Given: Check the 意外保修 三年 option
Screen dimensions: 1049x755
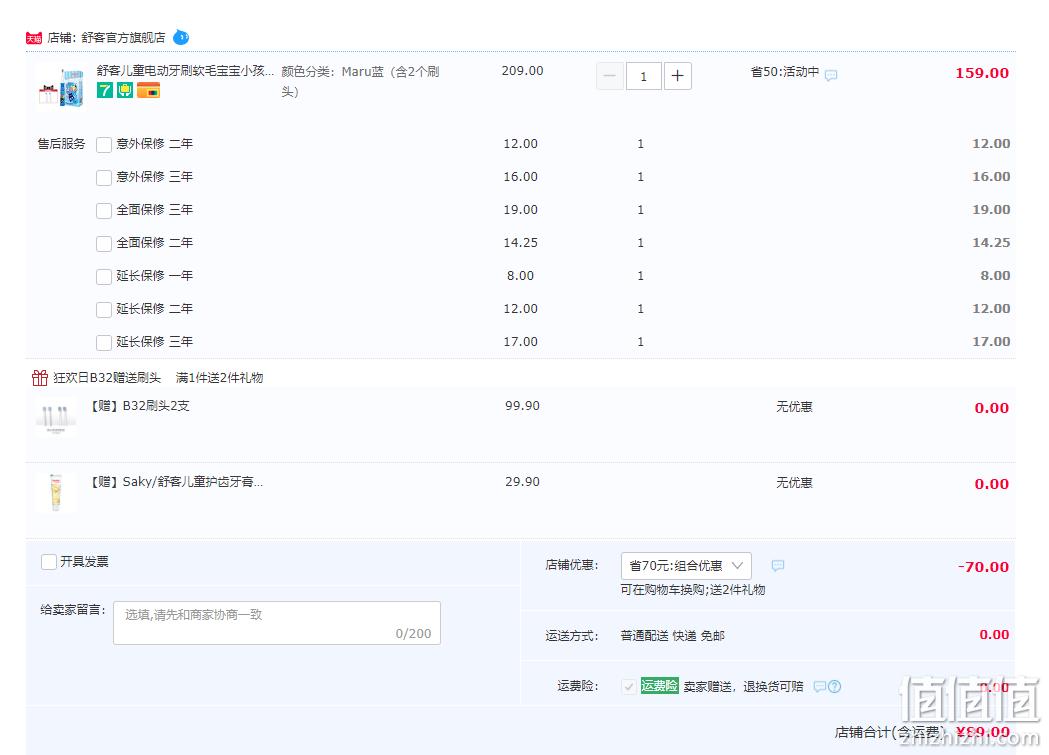Looking at the screenshot, I should click(104, 177).
